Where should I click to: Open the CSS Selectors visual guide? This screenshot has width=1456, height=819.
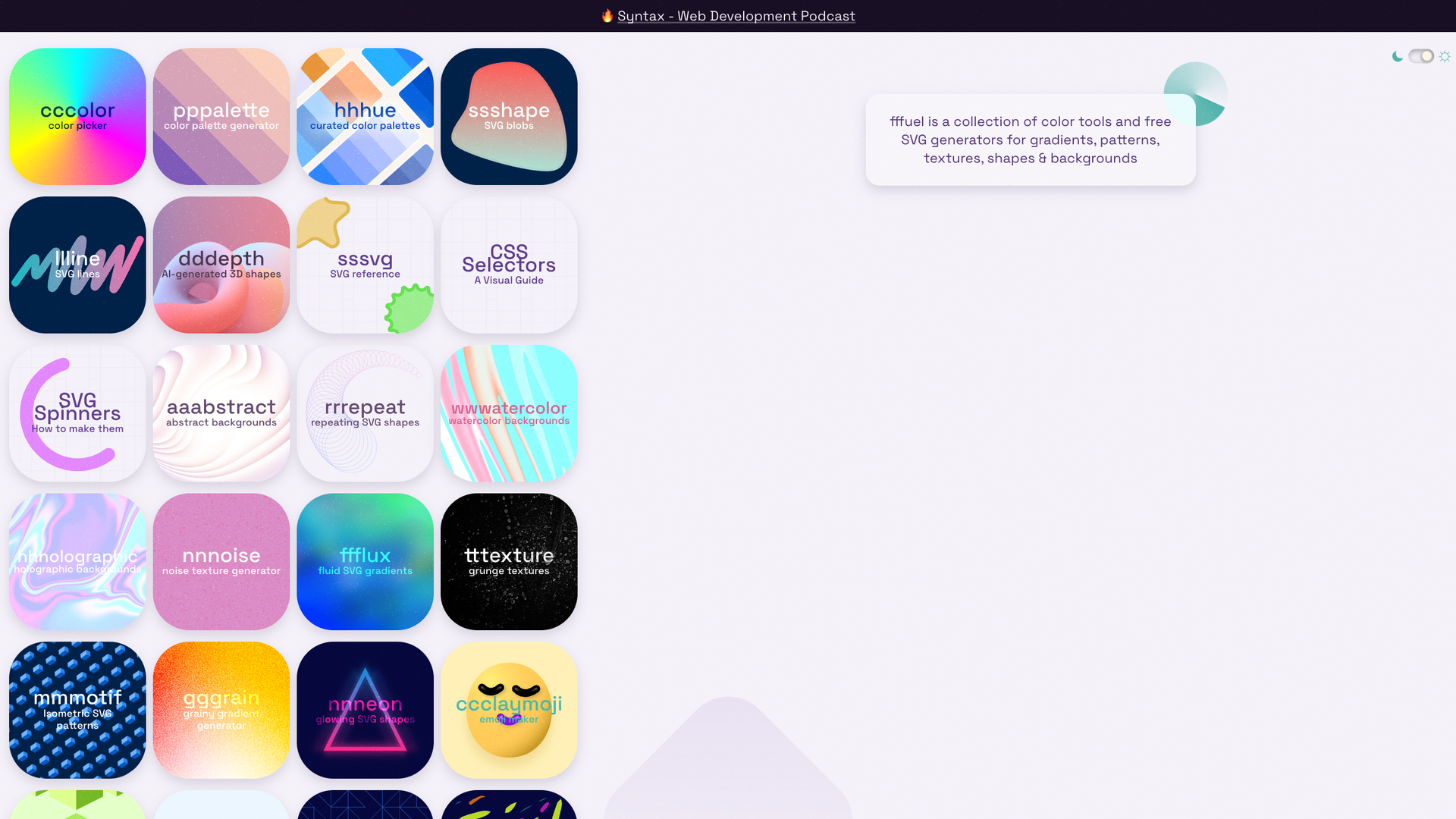(x=509, y=265)
